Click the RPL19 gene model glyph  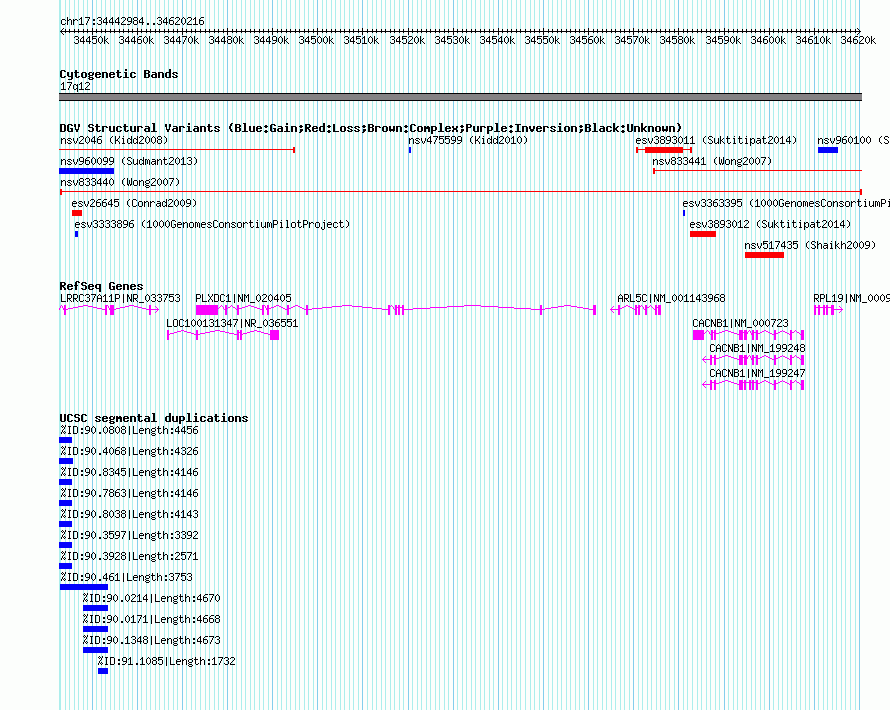828,309
